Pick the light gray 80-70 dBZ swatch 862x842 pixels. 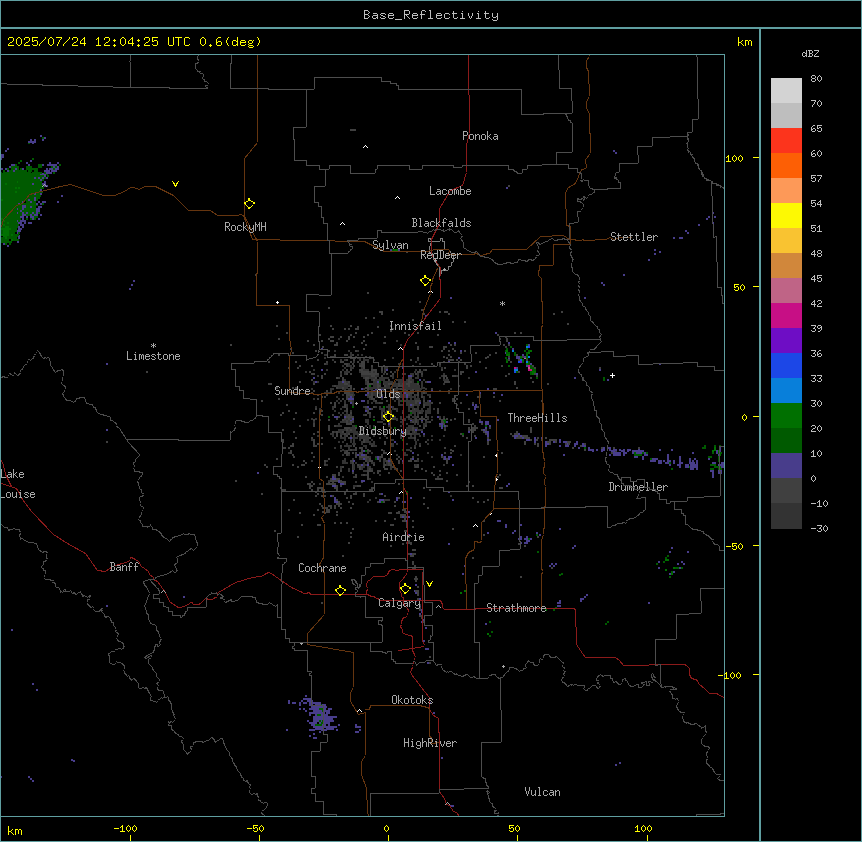786,91
